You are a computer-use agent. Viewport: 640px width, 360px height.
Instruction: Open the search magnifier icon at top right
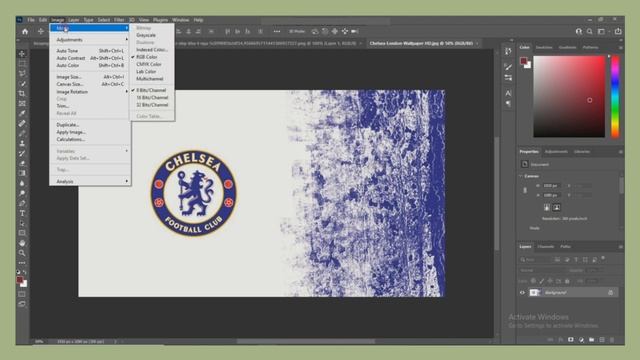point(590,31)
